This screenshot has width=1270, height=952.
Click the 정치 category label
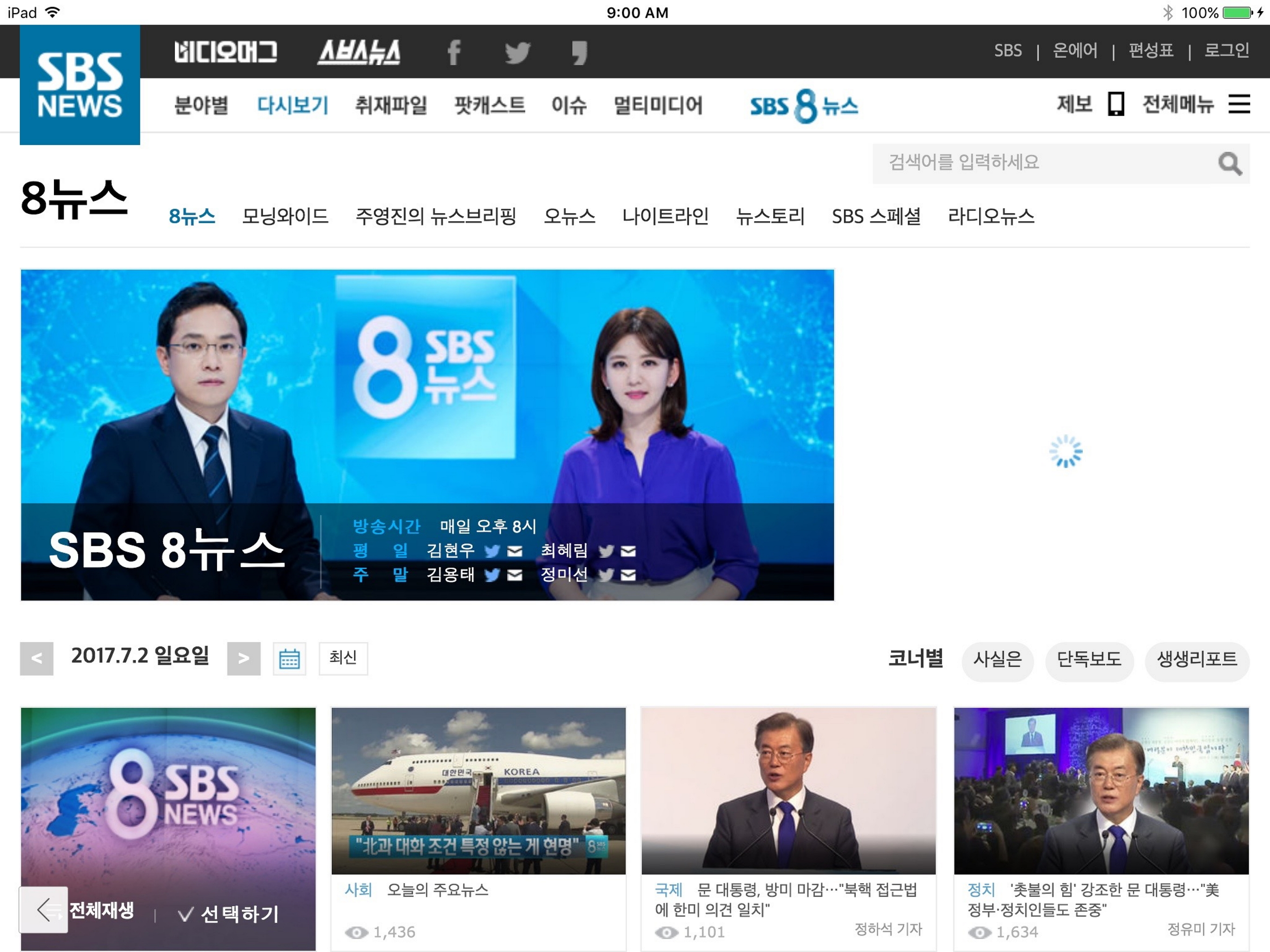981,890
